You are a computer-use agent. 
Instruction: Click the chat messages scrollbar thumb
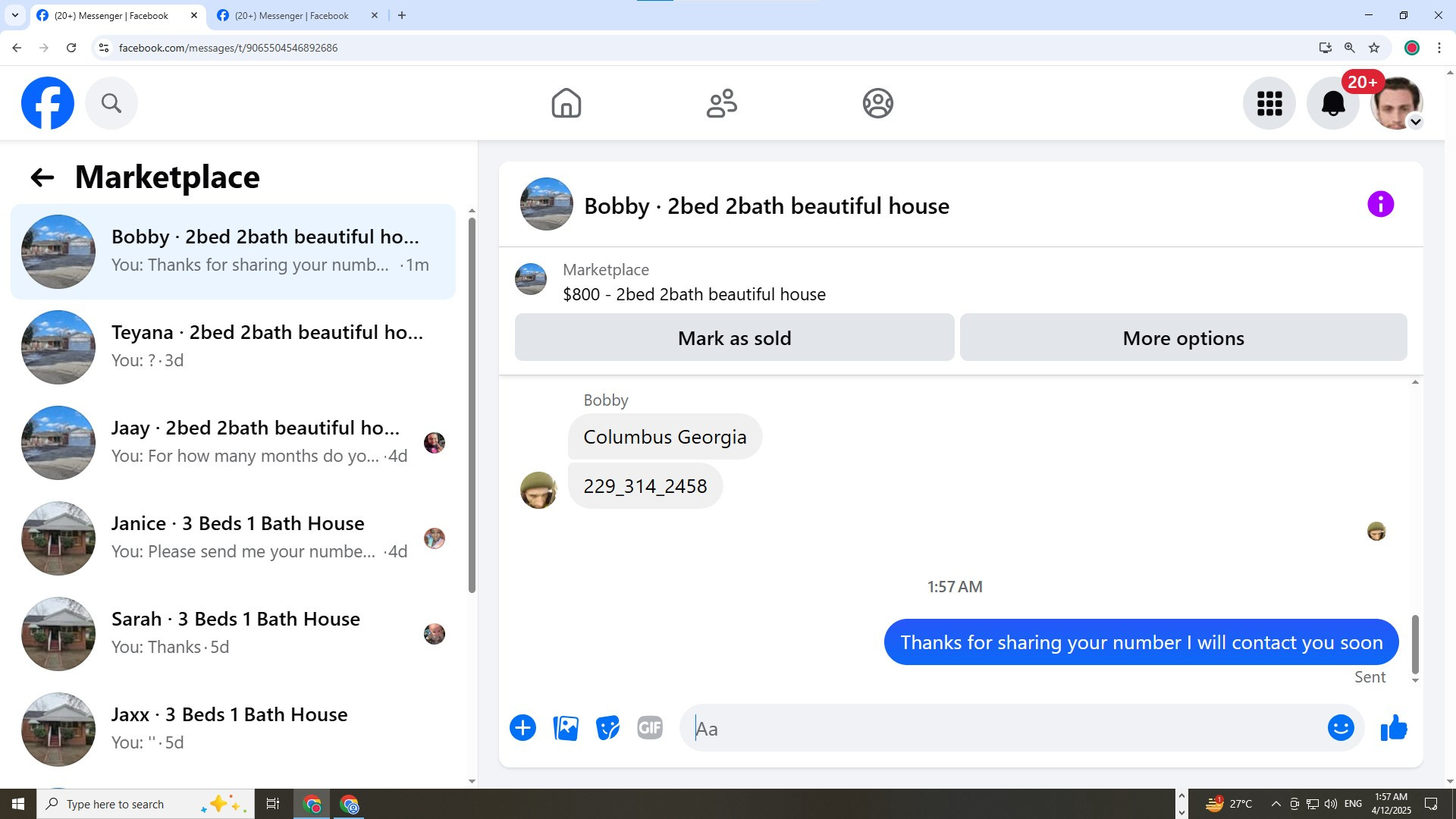point(1415,645)
